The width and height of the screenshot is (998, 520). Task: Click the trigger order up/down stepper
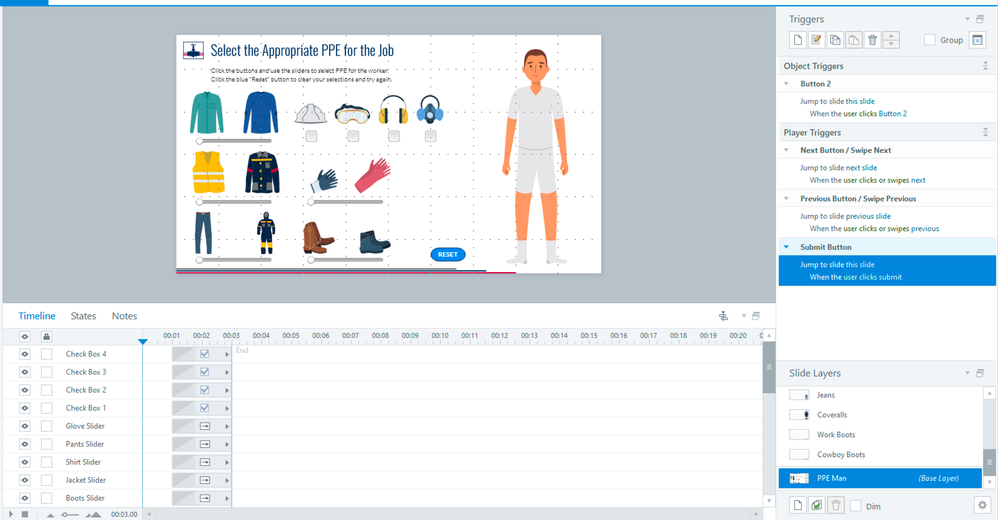891,39
